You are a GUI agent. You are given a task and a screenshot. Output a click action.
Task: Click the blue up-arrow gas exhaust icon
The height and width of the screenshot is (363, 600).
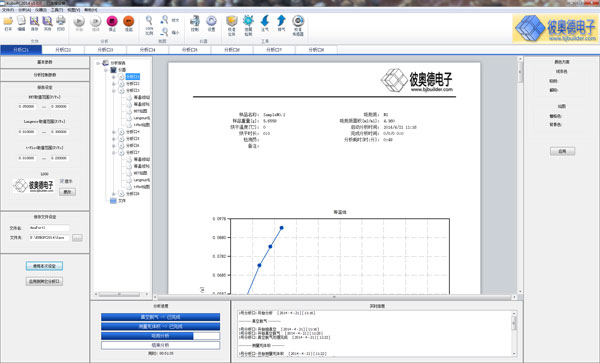(x=281, y=21)
